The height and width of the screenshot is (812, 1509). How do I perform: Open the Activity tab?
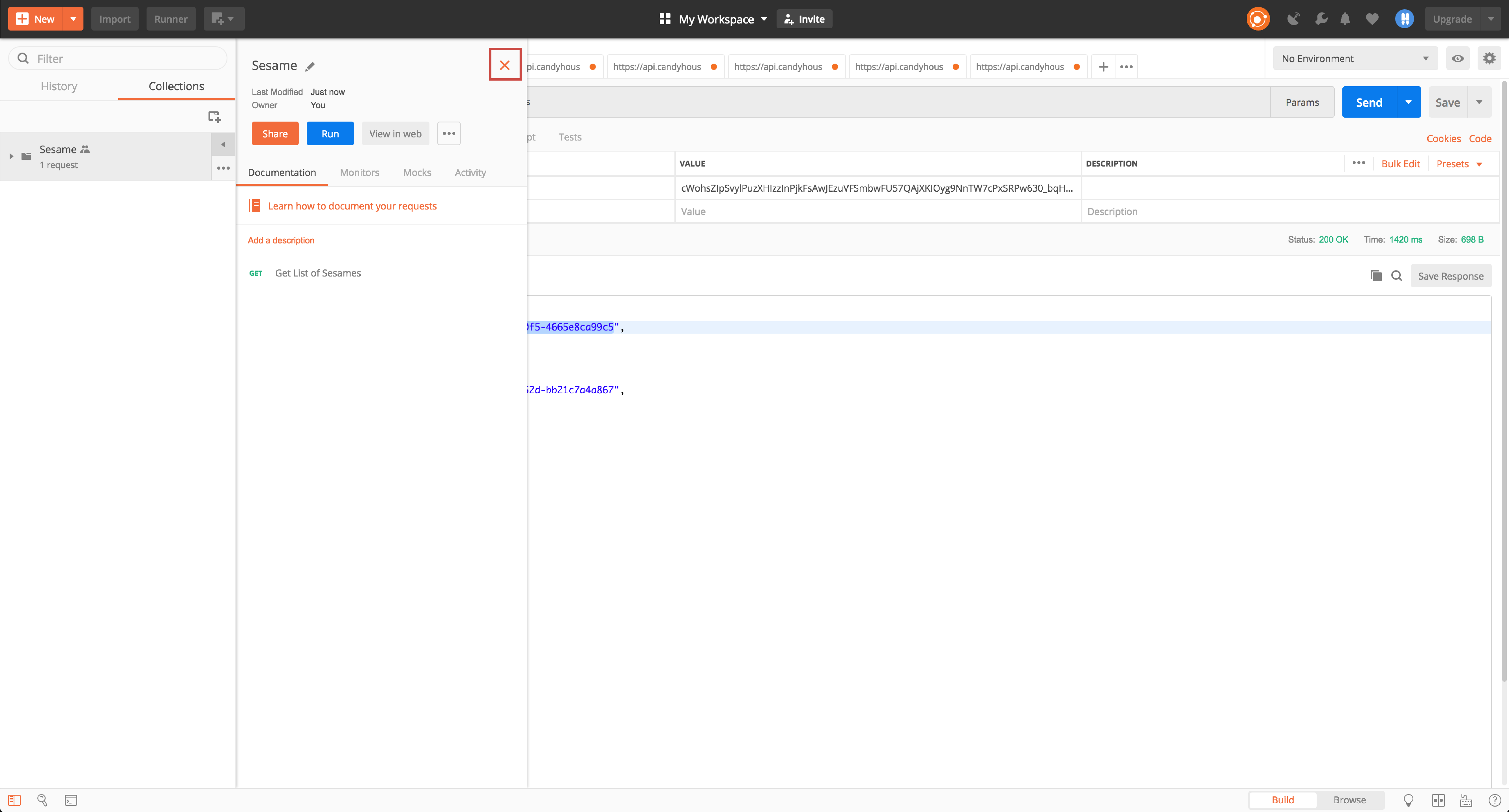point(470,172)
